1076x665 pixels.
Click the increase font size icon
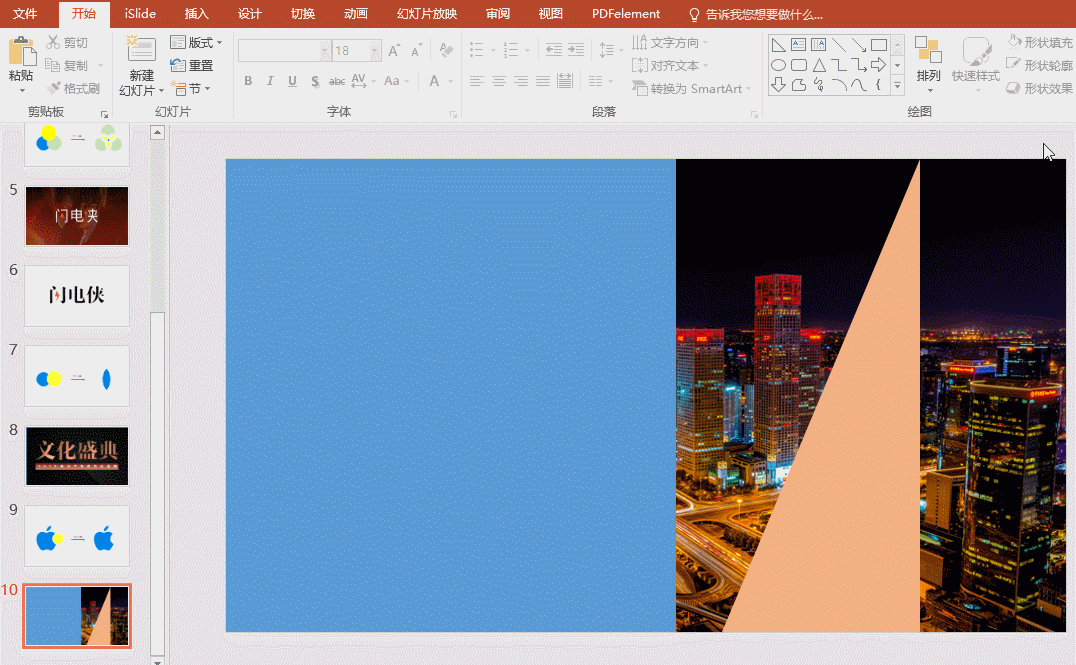394,50
